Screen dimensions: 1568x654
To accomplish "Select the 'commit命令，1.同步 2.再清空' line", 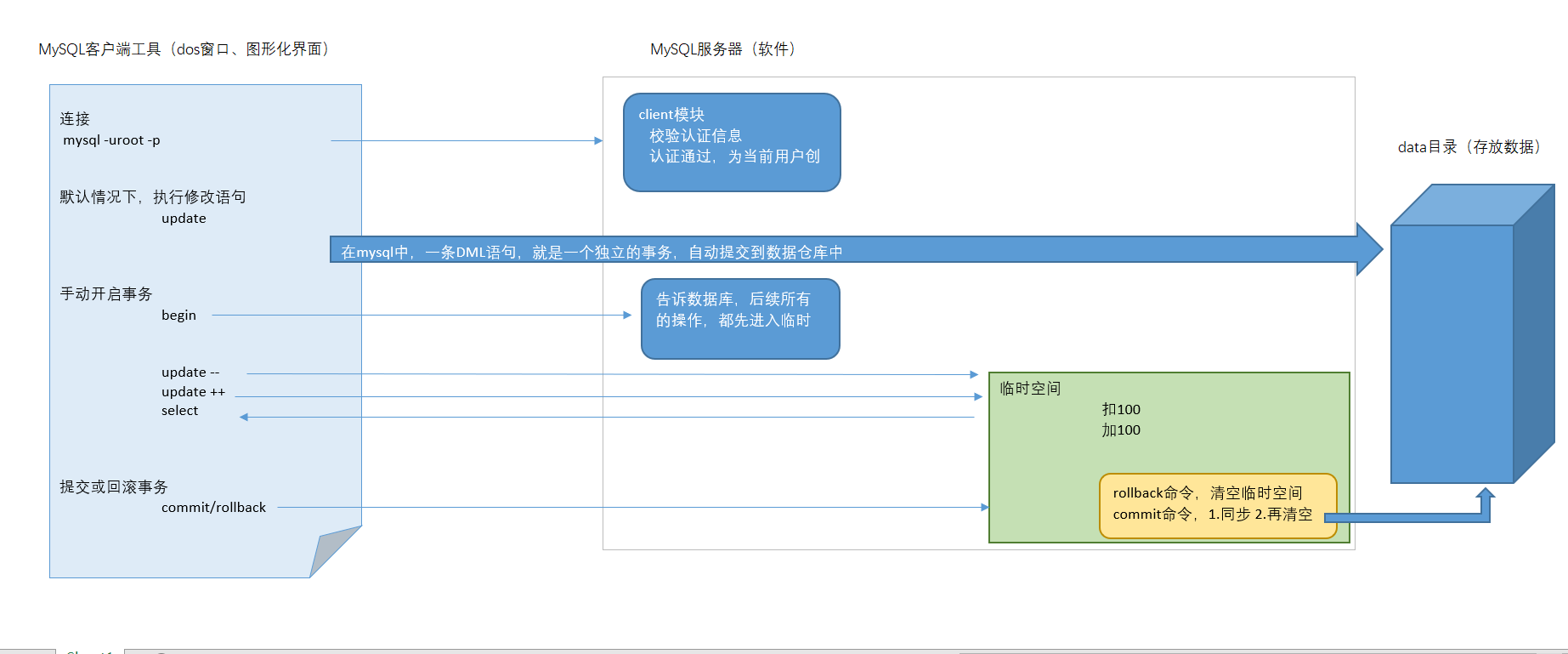I will (x=1213, y=515).
